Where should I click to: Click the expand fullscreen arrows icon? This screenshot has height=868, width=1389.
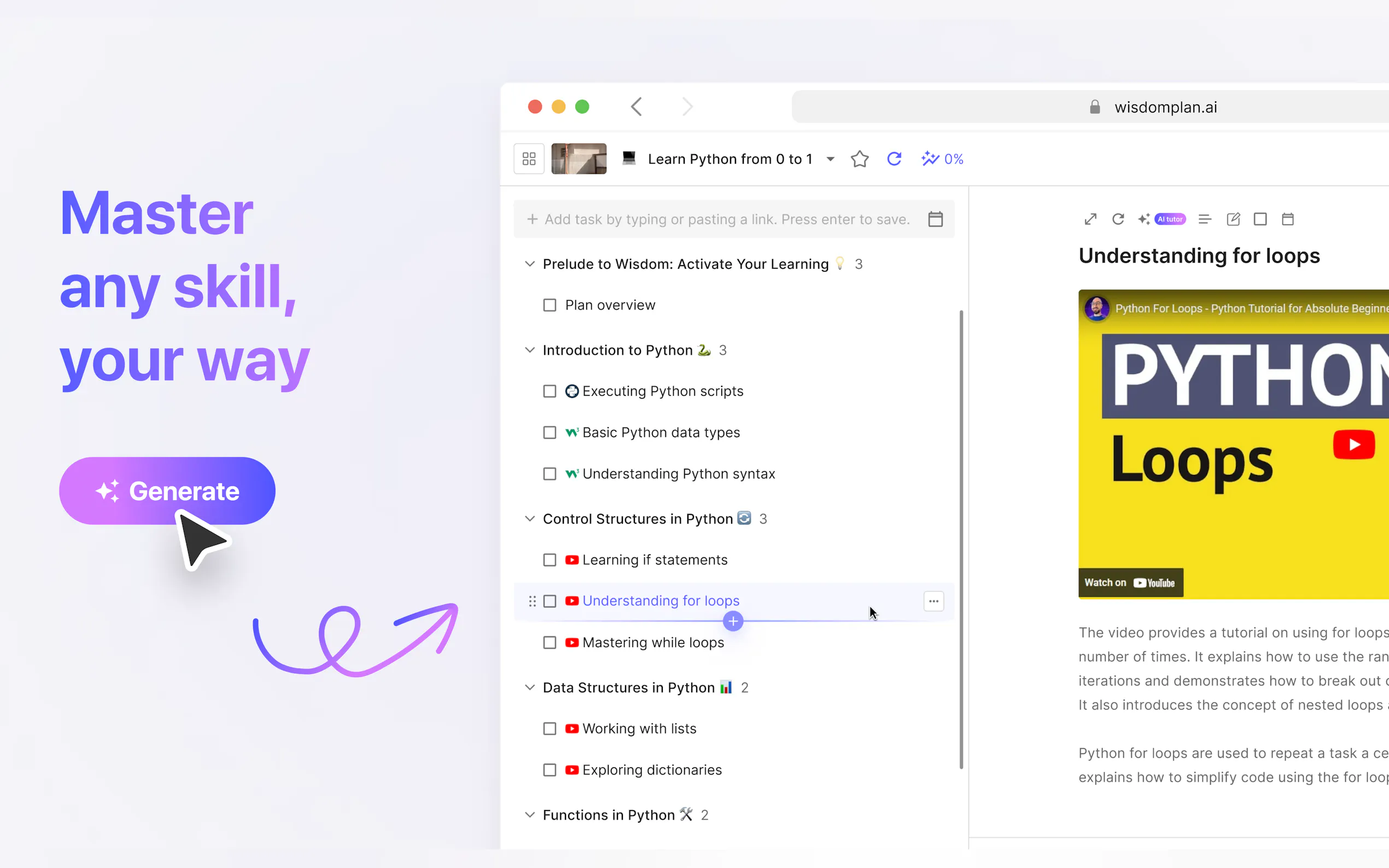click(x=1090, y=219)
